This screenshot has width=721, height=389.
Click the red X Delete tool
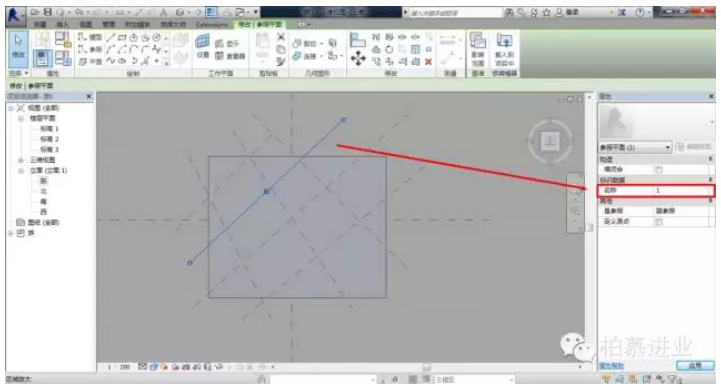pos(429,61)
